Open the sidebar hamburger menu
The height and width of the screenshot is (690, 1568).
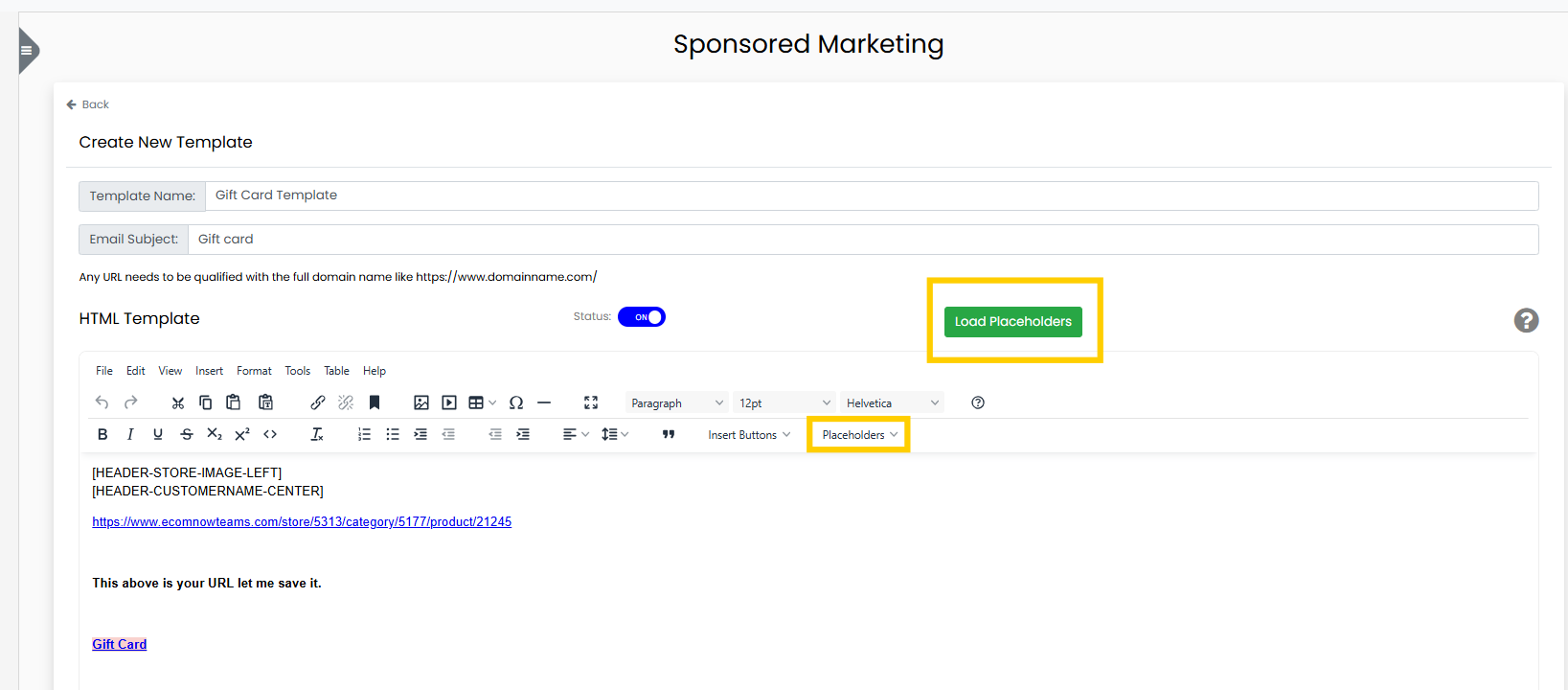pyautogui.click(x=27, y=51)
